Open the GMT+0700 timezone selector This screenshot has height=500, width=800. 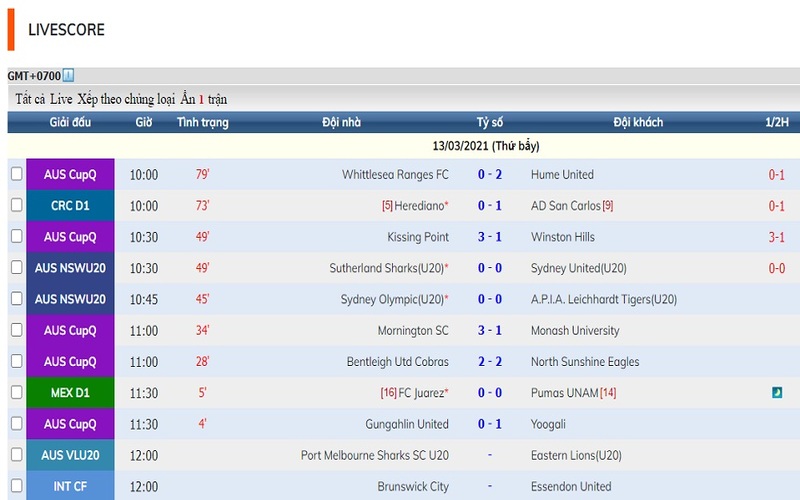(34, 76)
